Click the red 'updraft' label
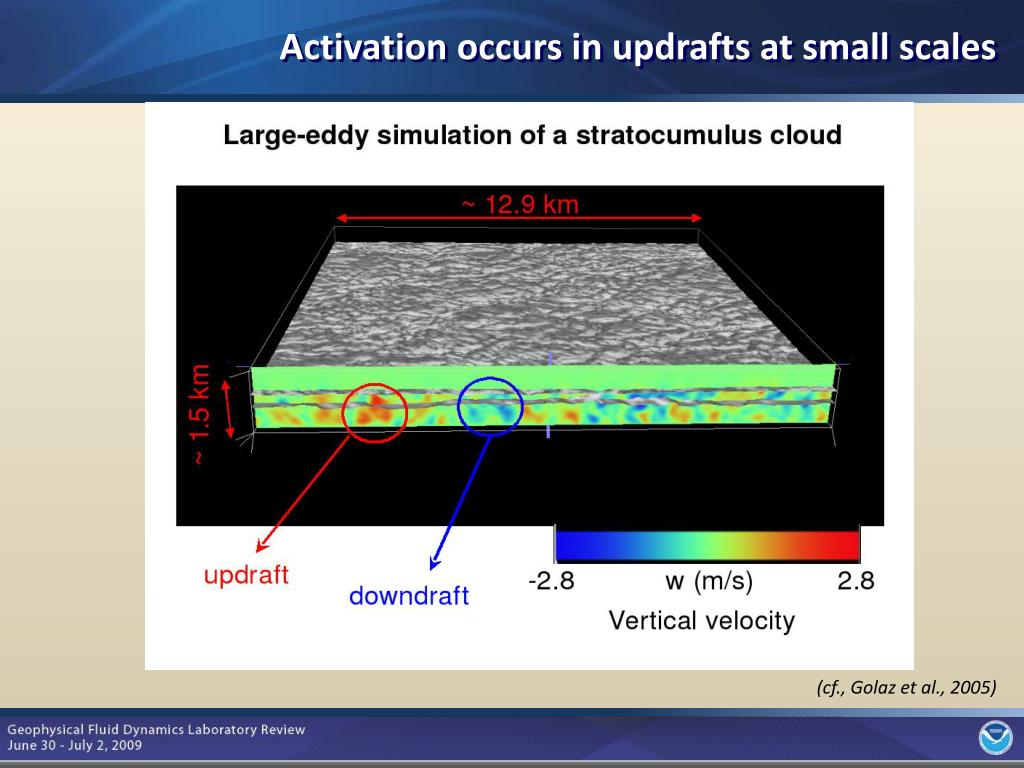This screenshot has width=1024, height=768. [246, 575]
